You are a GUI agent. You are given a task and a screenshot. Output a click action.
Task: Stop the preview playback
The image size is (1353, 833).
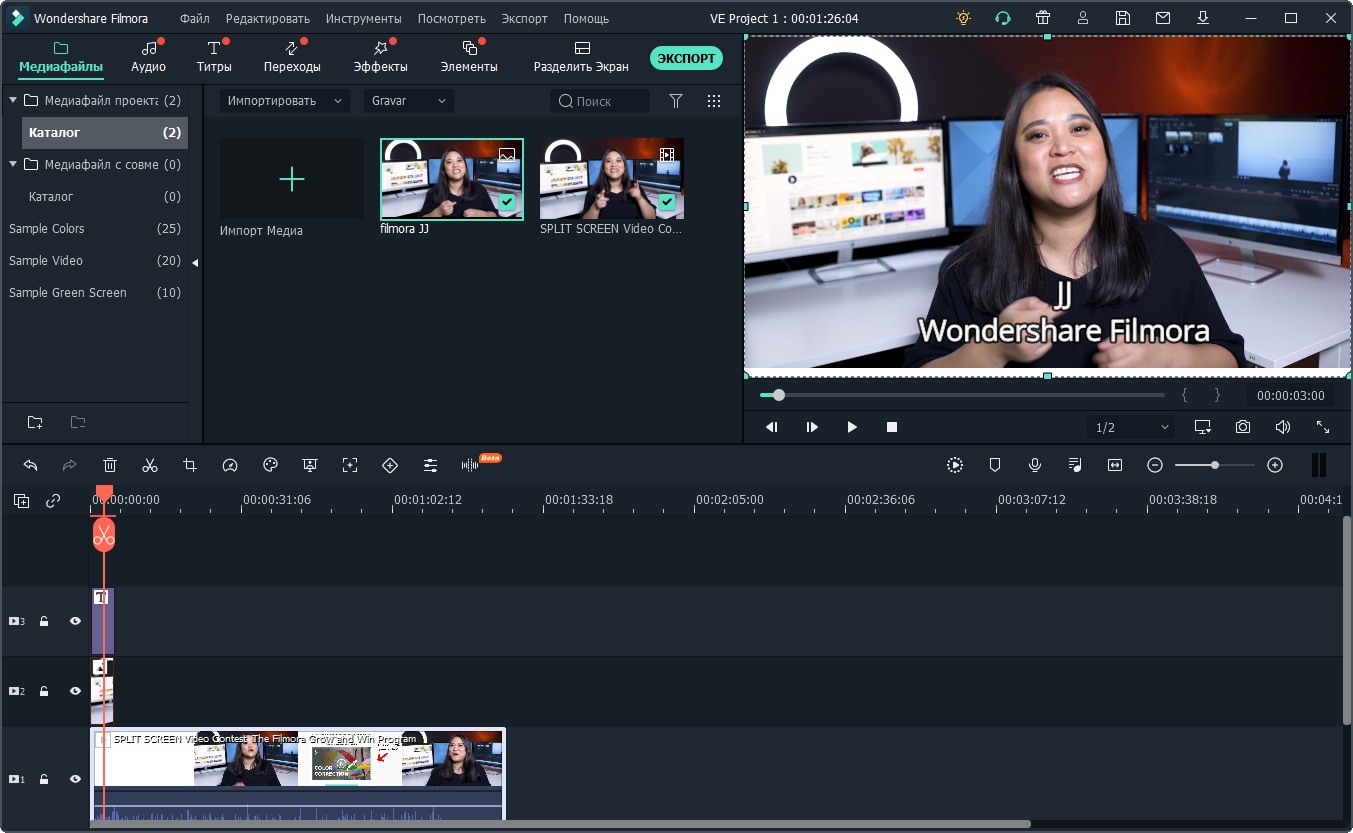tap(892, 427)
